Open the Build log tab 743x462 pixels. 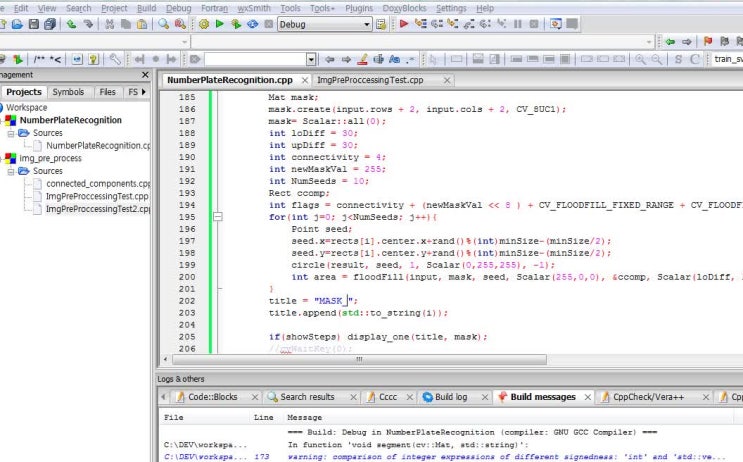click(451, 397)
